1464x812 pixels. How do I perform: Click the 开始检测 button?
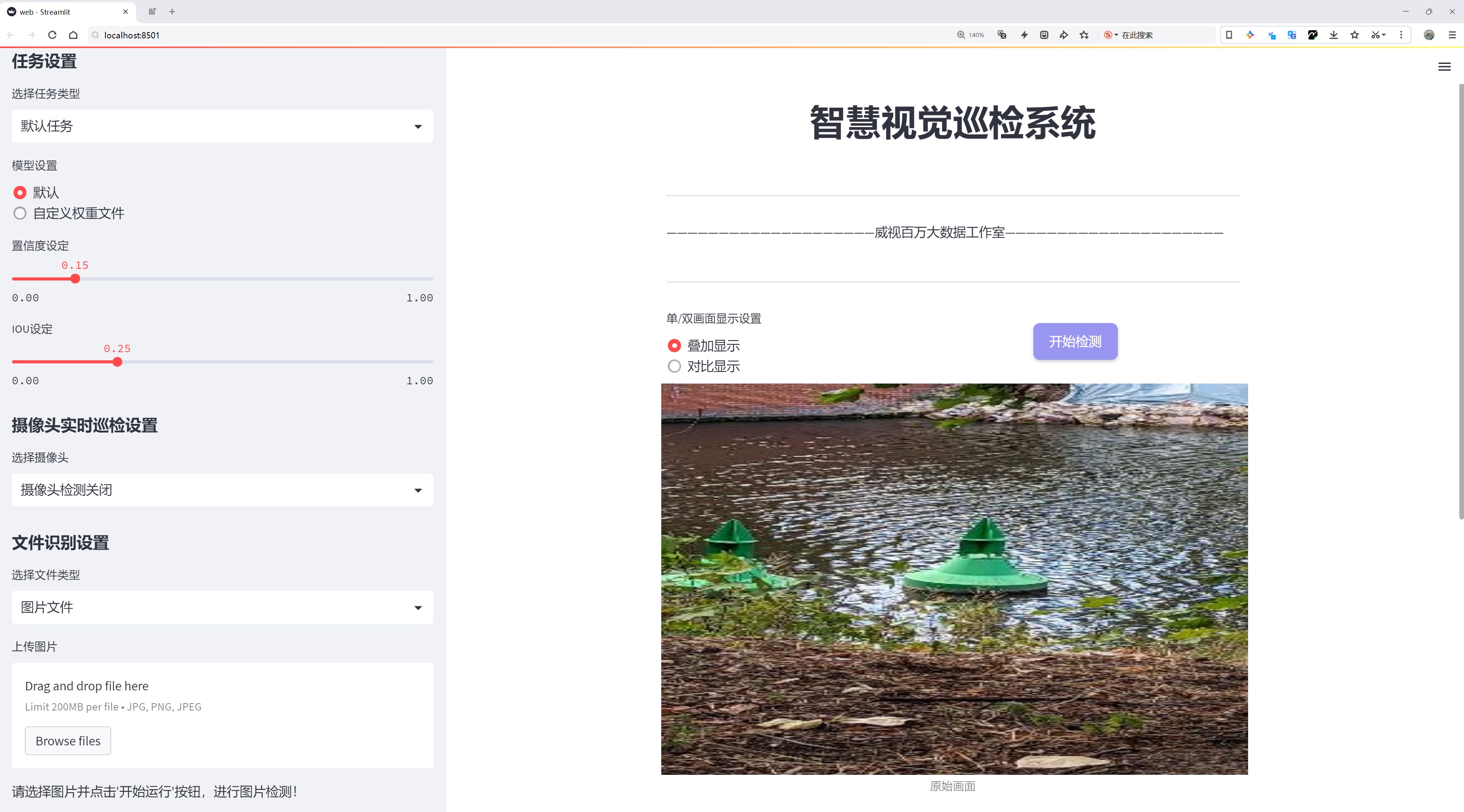1075,341
